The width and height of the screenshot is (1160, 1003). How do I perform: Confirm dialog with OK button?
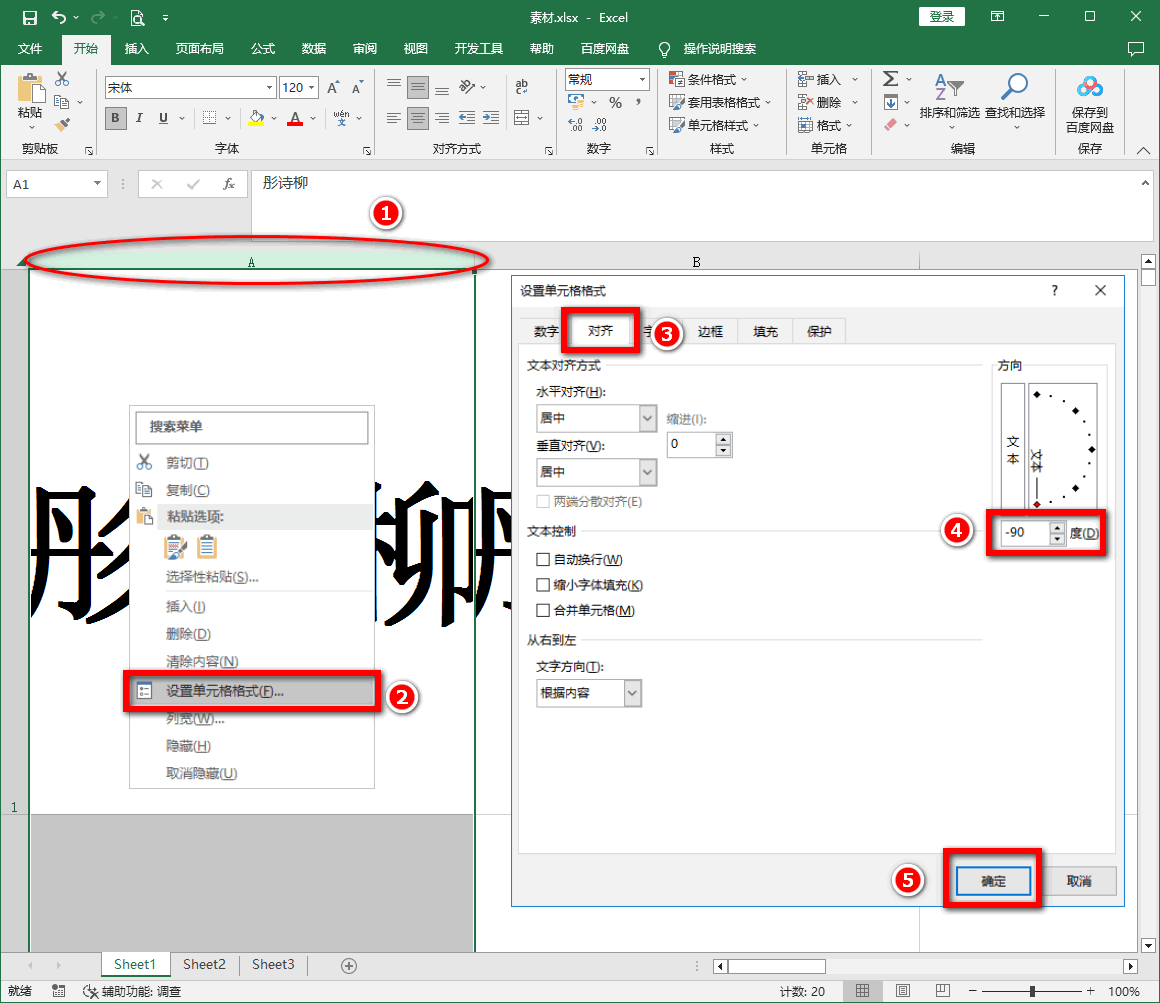(x=993, y=881)
